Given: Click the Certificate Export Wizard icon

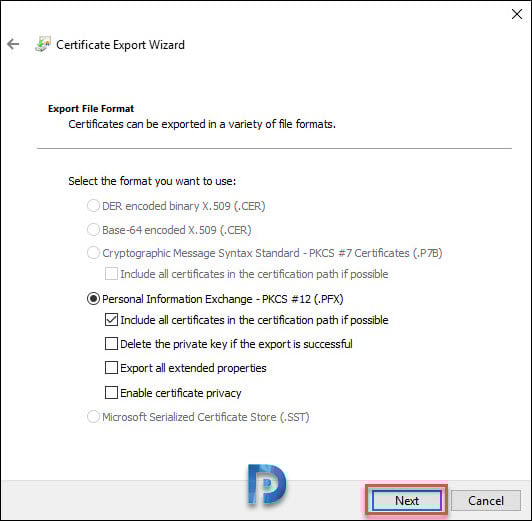Looking at the screenshot, I should coord(43,44).
